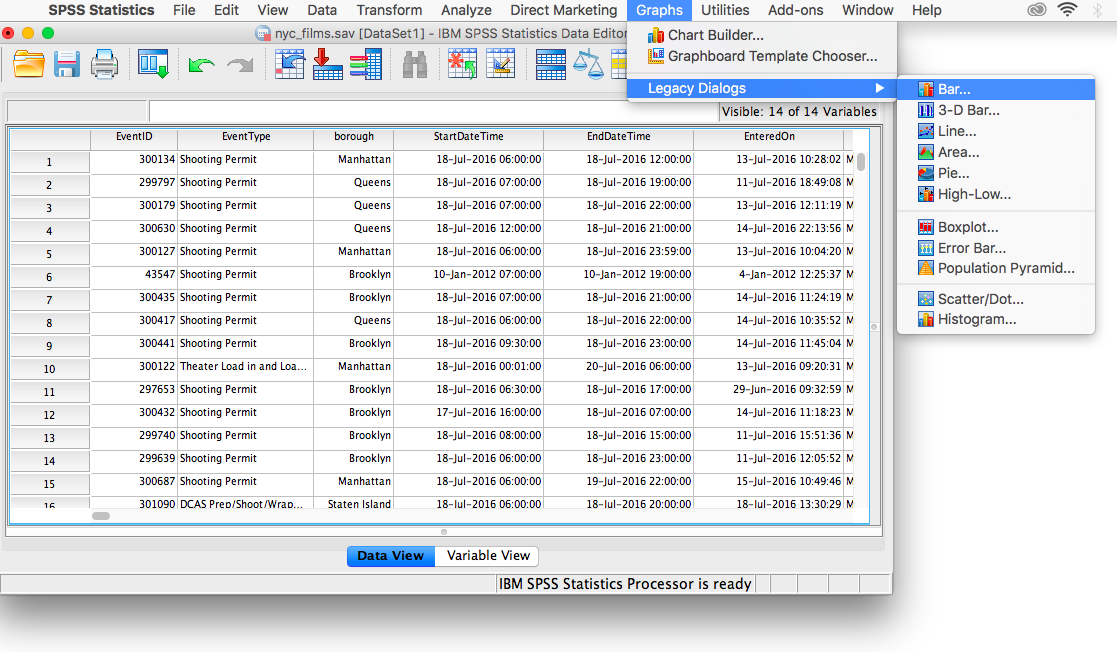Screen dimensions: 1117x652
Task: Switch to Data View
Action: [x=390, y=556]
